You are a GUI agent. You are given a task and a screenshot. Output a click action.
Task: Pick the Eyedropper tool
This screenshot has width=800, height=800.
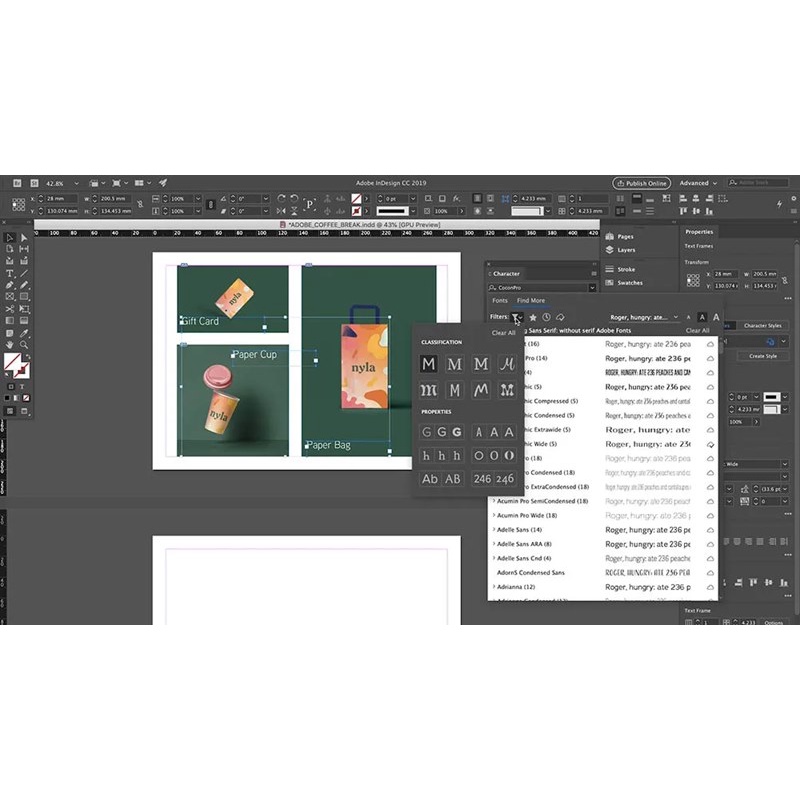24,333
